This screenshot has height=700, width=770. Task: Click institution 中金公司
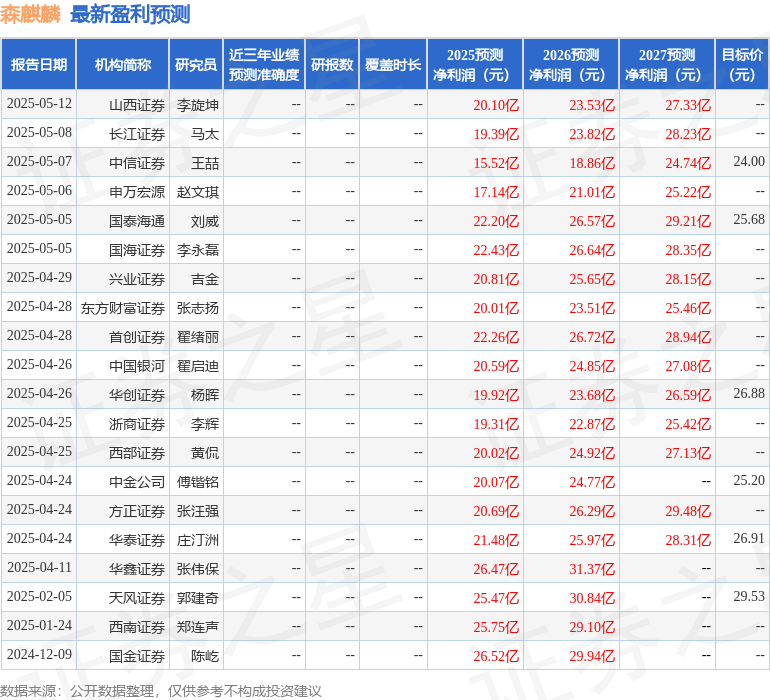[137, 482]
